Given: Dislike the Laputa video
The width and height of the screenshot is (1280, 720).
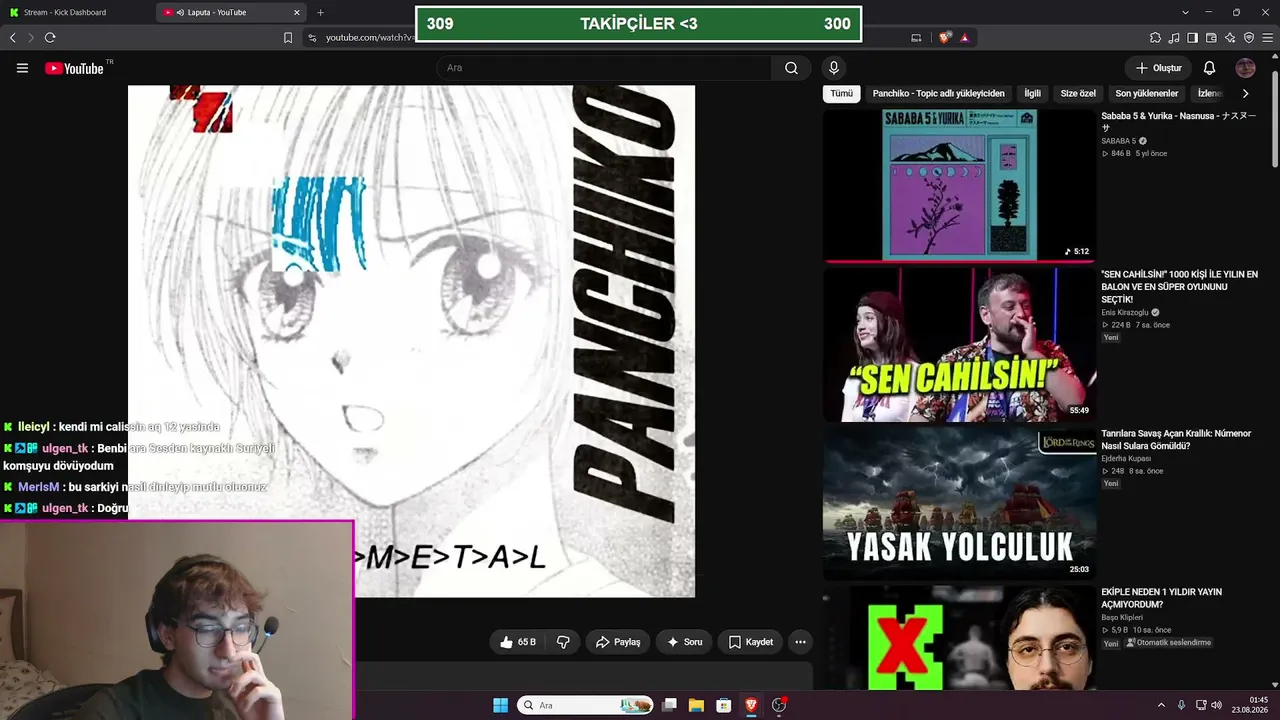Looking at the screenshot, I should [563, 642].
